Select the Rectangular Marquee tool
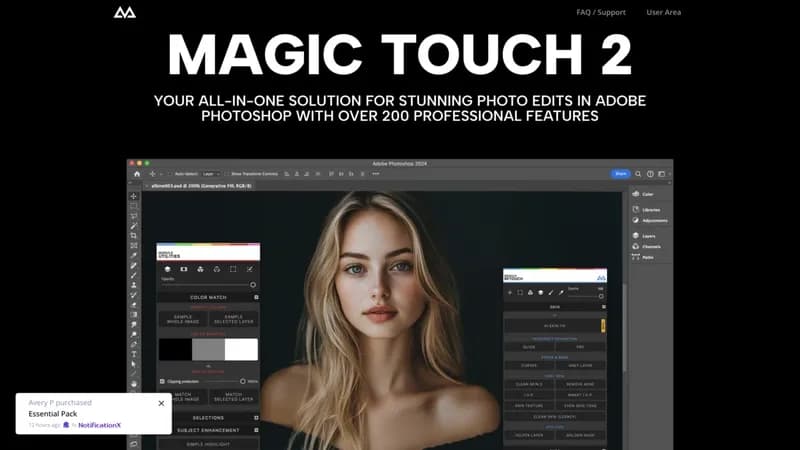This screenshot has width=800, height=450. click(134, 206)
